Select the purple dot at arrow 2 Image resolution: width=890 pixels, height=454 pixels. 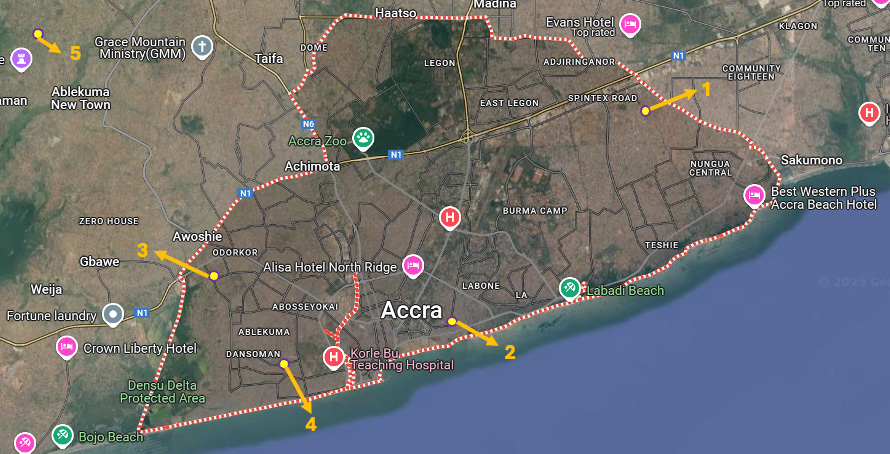click(x=452, y=322)
